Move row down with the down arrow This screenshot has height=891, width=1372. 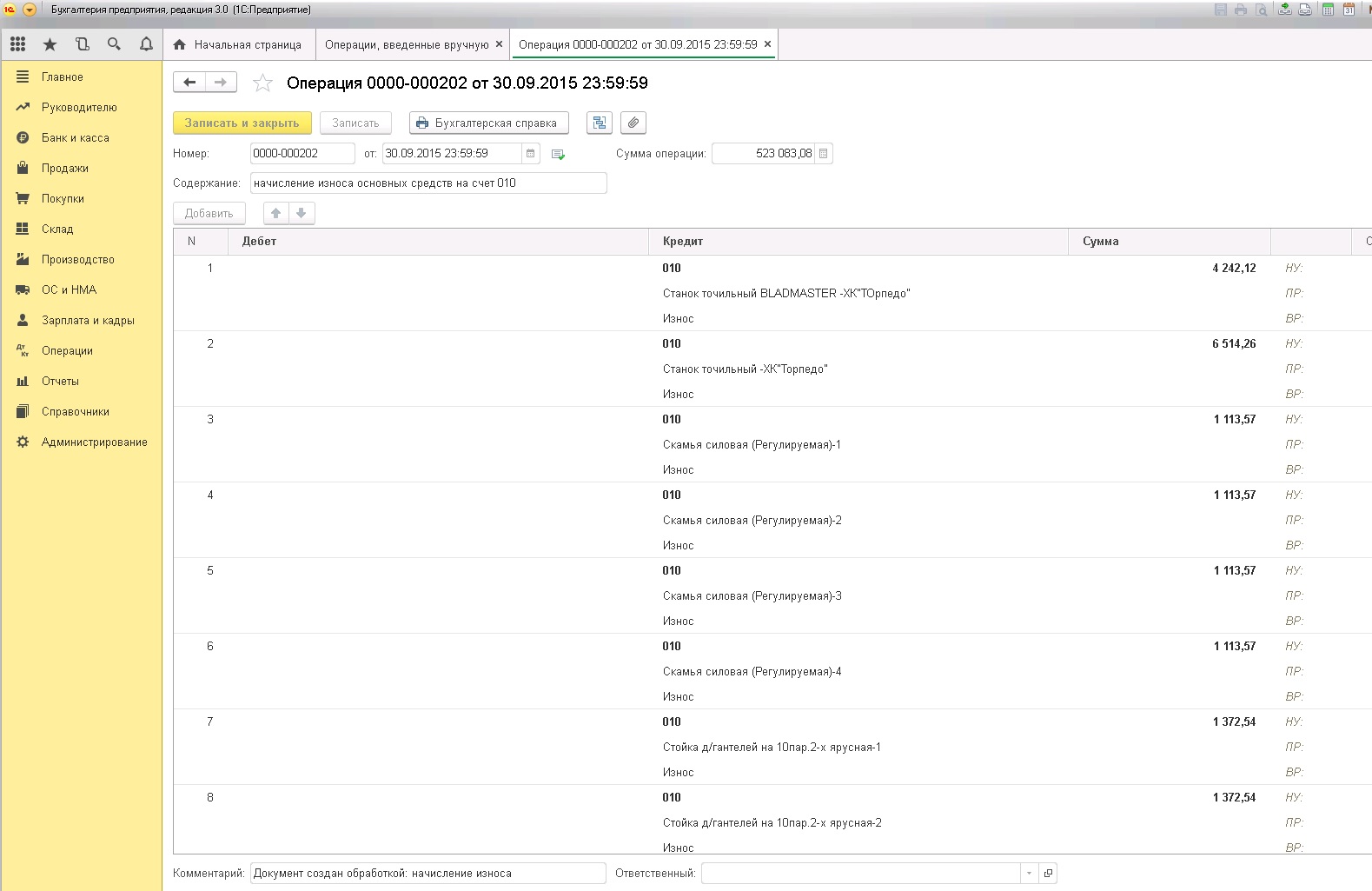[x=302, y=213]
